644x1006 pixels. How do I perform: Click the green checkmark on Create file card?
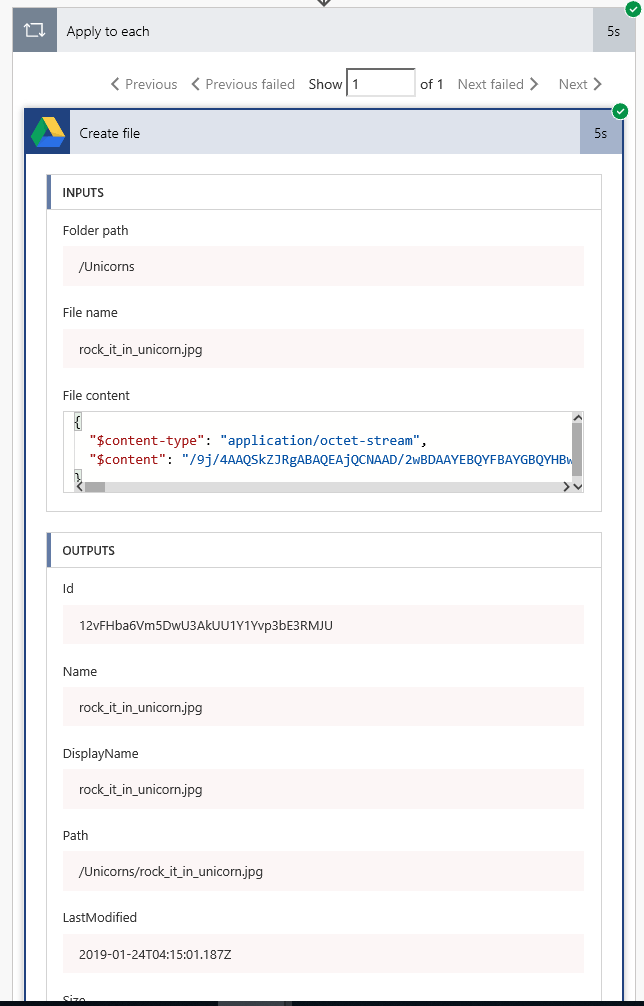(x=620, y=111)
